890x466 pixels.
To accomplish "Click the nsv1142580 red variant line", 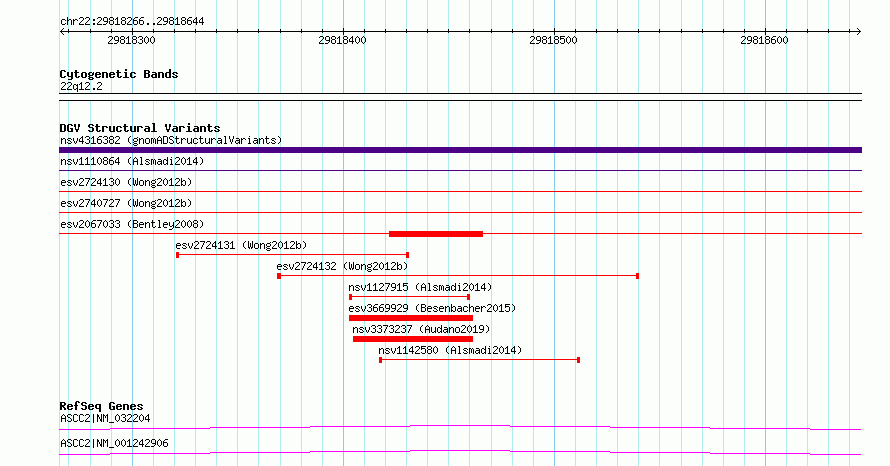I will [x=480, y=360].
